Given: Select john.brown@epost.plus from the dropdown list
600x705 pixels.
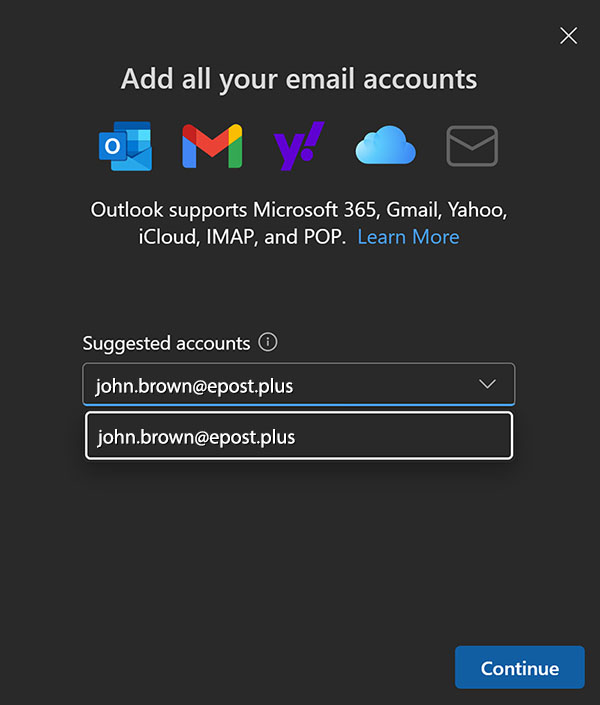Looking at the screenshot, I should (299, 436).
